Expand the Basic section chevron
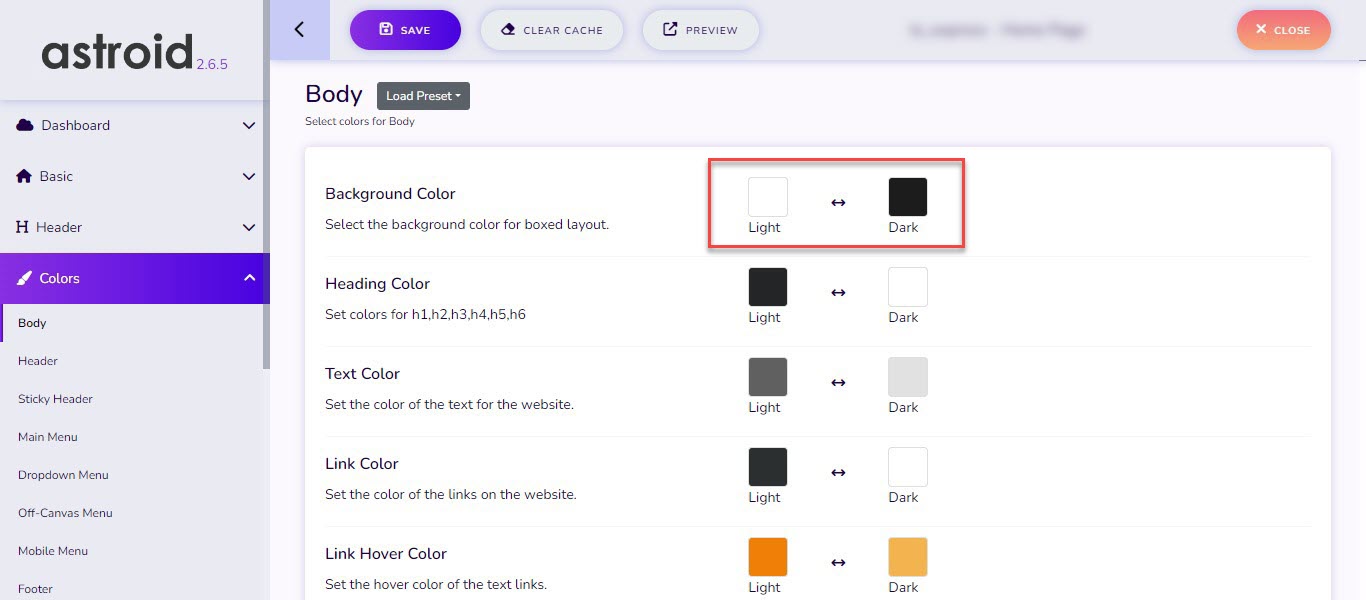The image size is (1366, 600). tap(249, 177)
